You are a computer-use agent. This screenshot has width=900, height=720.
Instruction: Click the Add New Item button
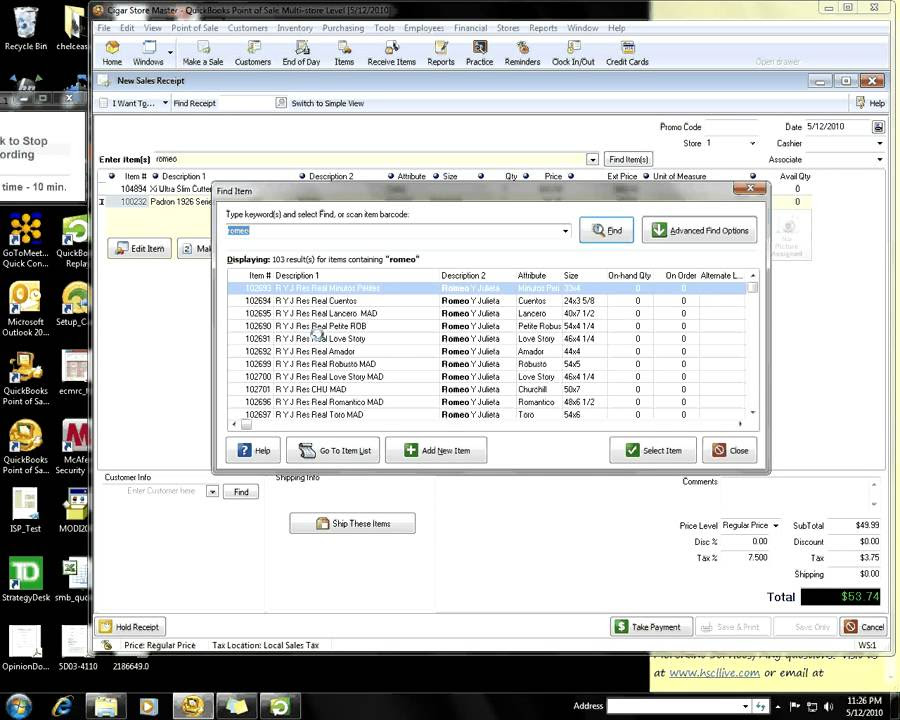[436, 451]
